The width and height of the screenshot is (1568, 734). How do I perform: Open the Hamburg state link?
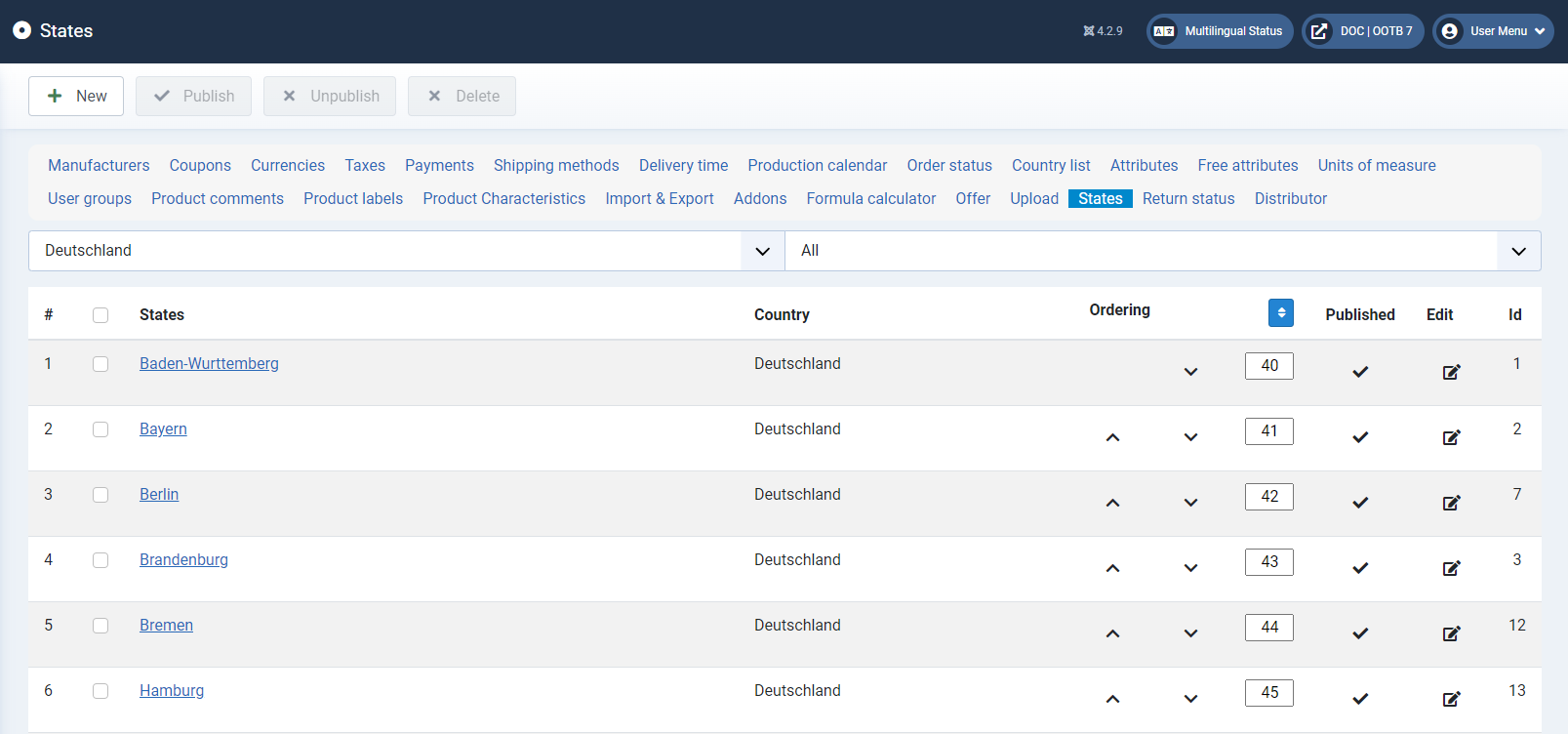172,690
